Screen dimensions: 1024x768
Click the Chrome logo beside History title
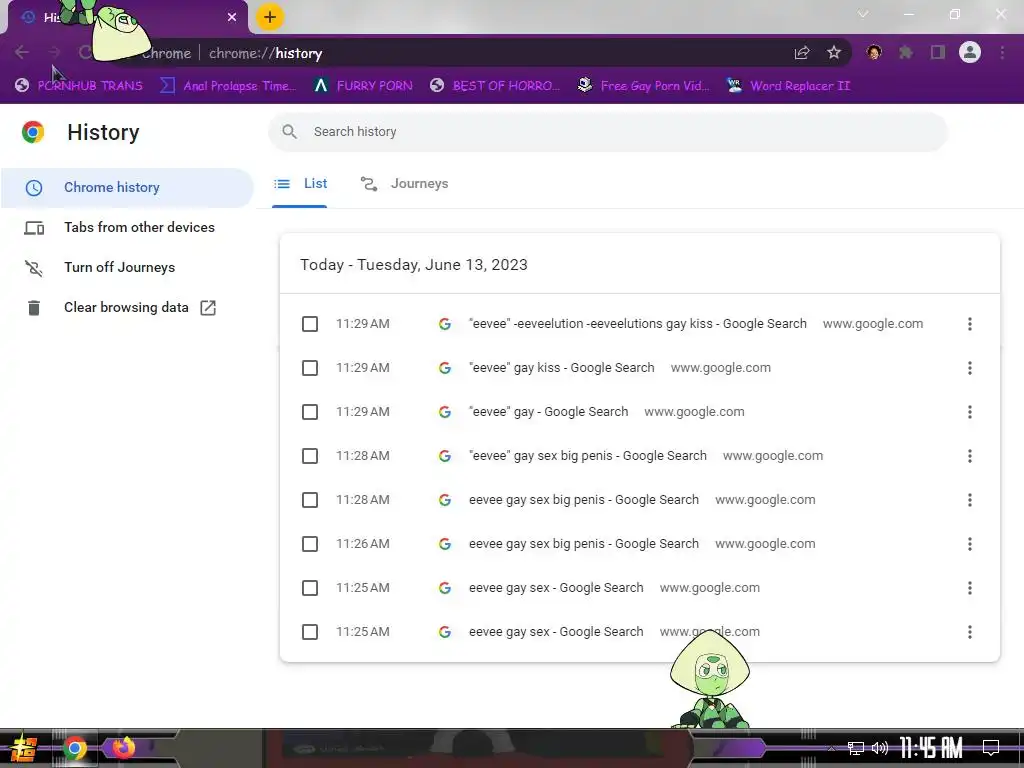click(x=33, y=132)
